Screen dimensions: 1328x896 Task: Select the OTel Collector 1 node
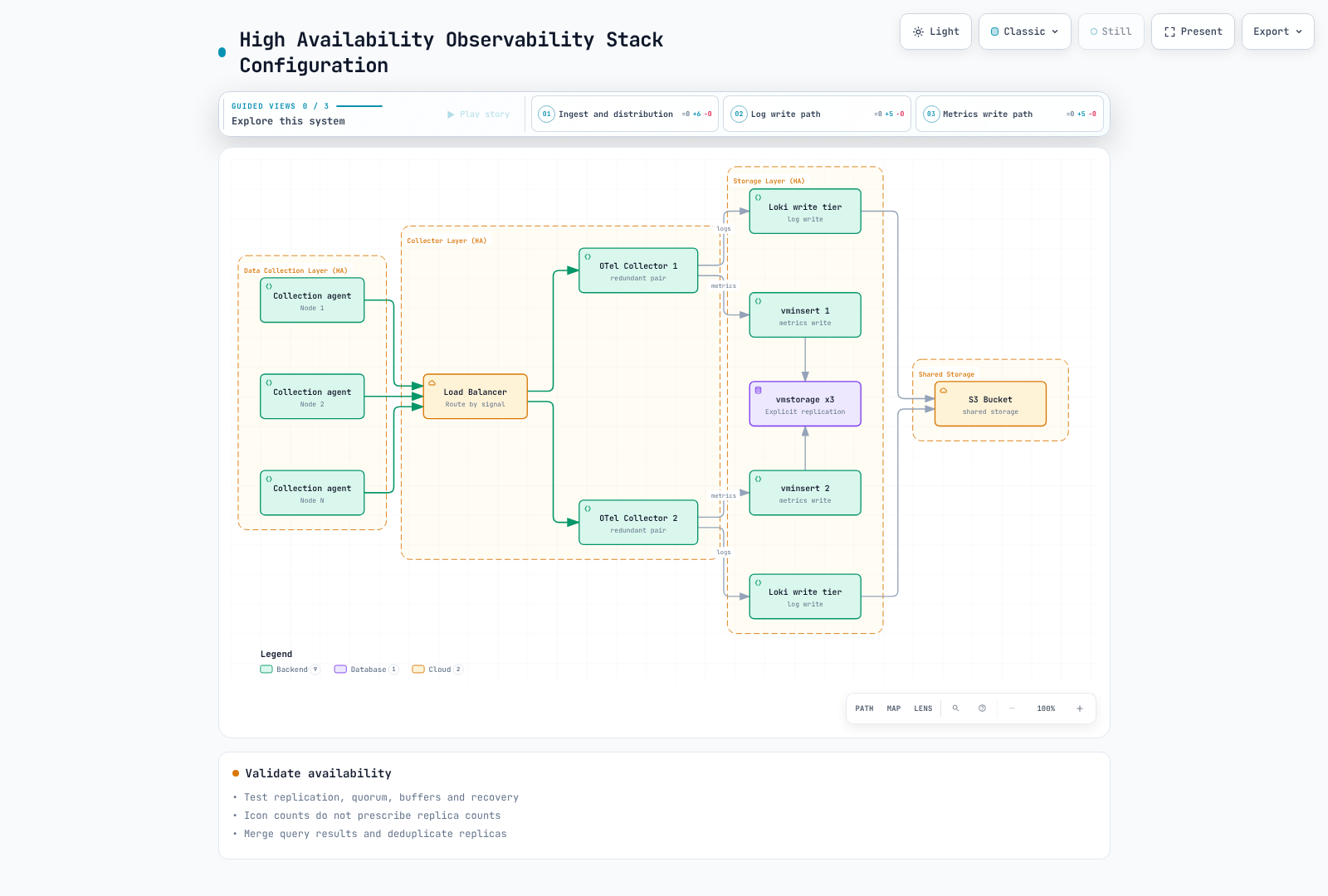(x=638, y=270)
